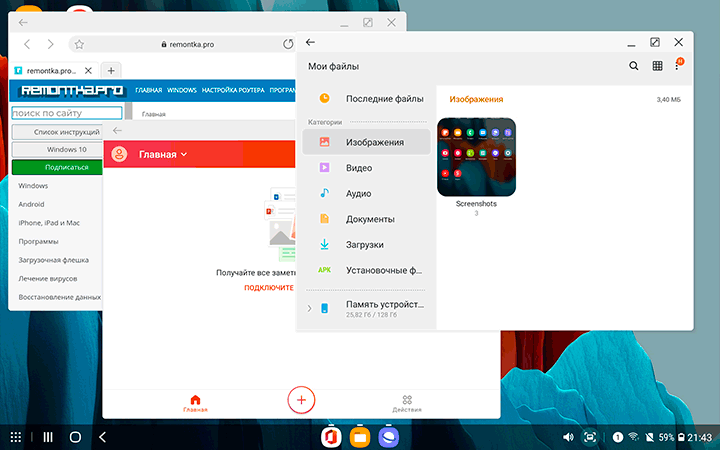This screenshot has width=720, height=450.
Task: Open the Загрузки category
Action: pyautogui.click(x=366, y=245)
